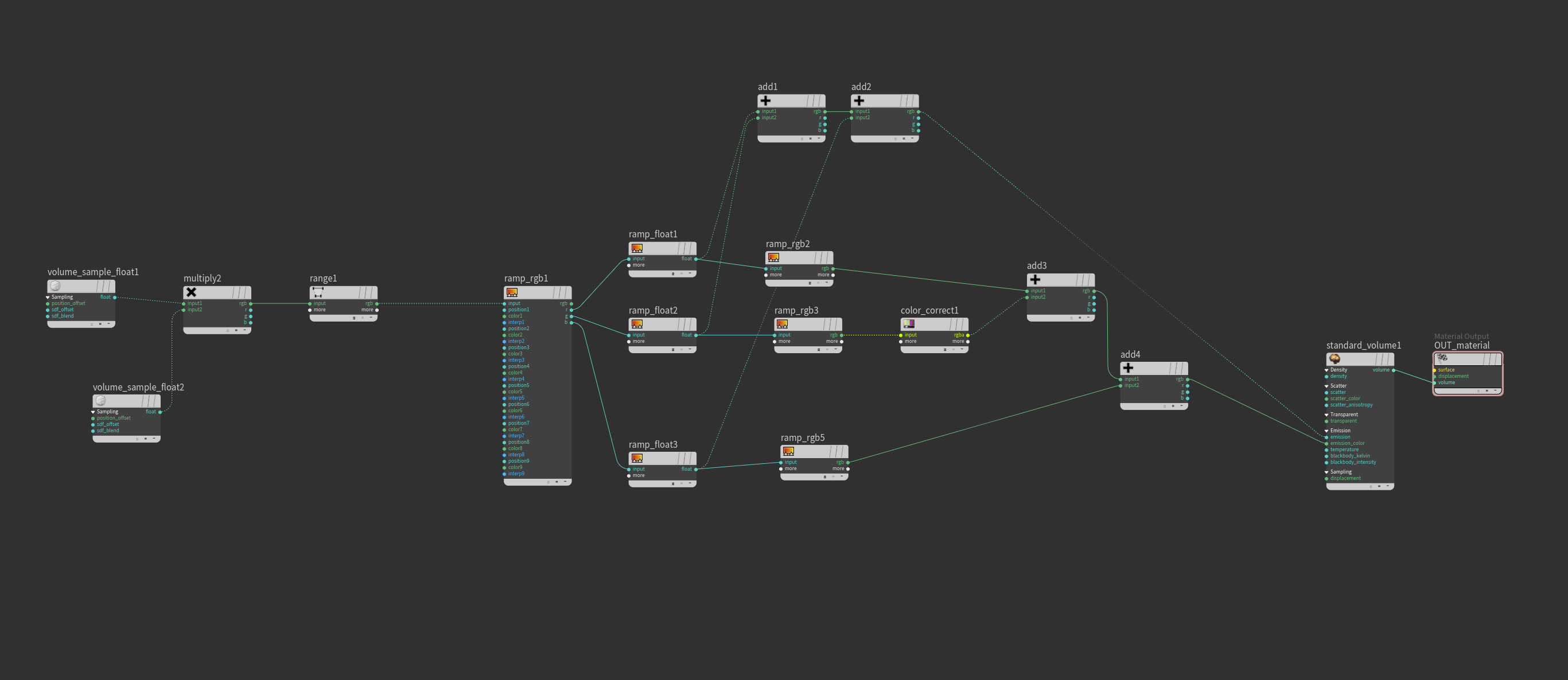Click the OUT_material node name label

1461,346
